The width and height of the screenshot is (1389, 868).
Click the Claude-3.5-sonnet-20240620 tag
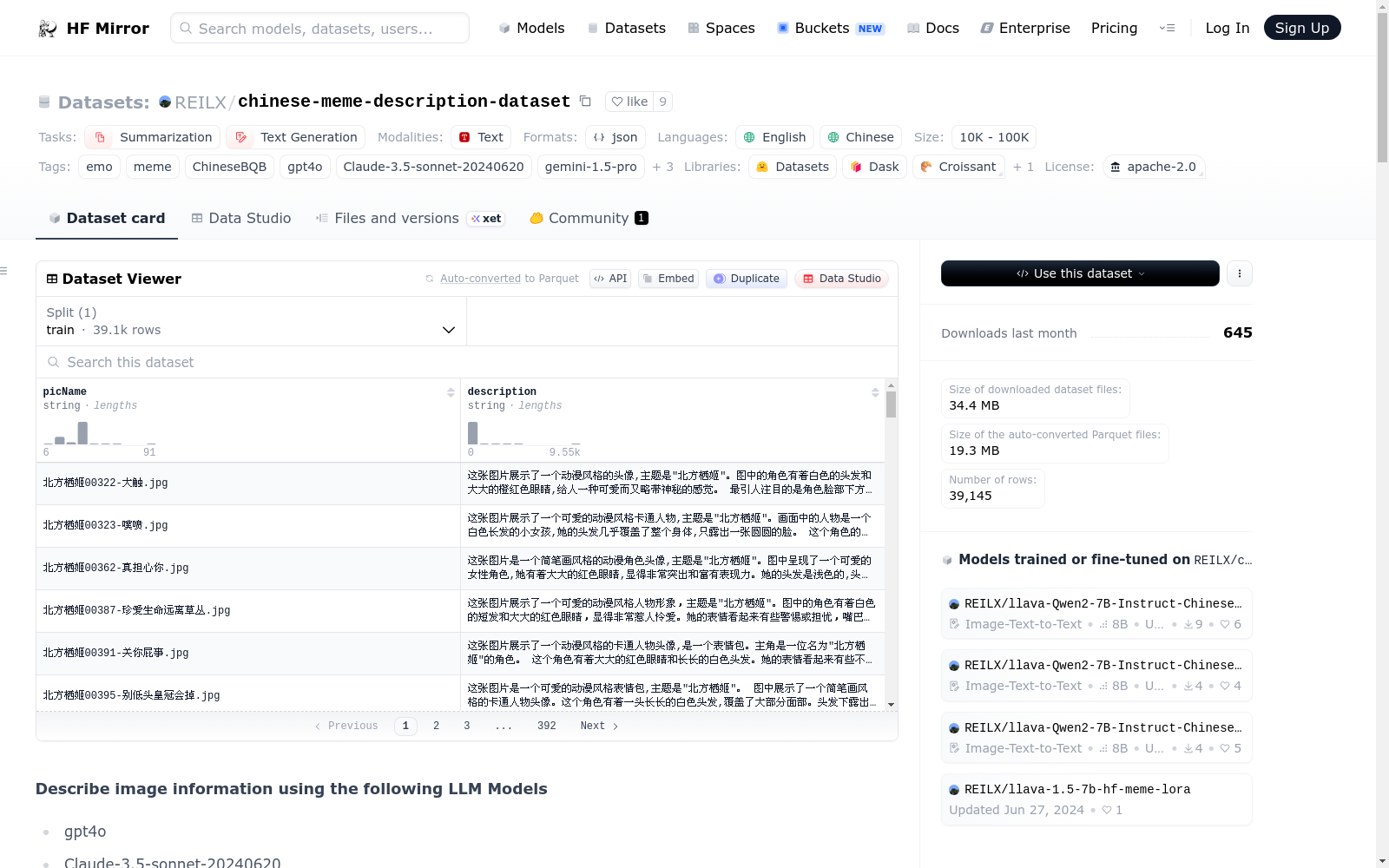433,167
